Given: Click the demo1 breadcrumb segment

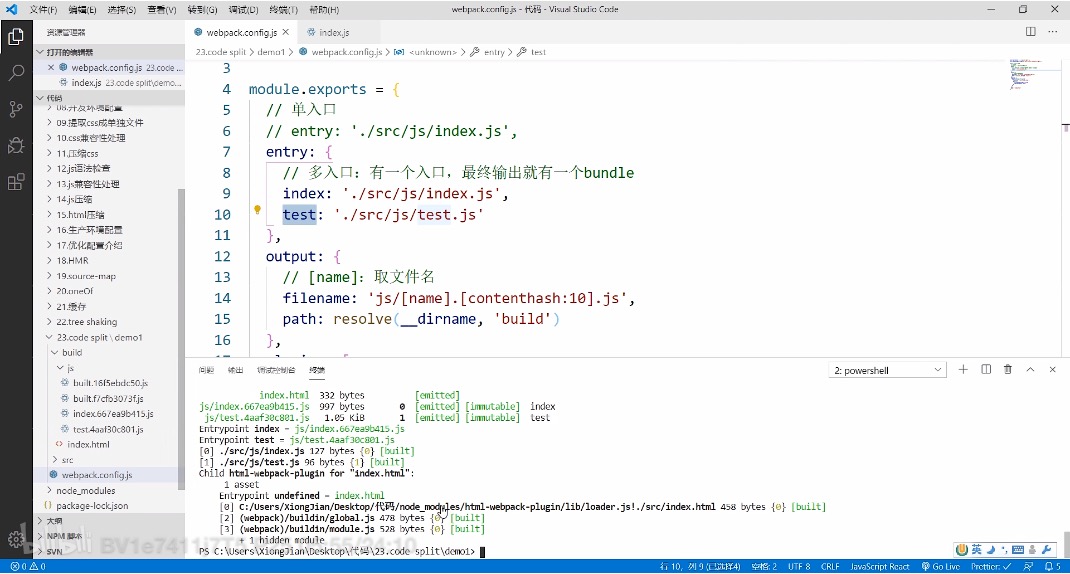Looking at the screenshot, I should 271,52.
